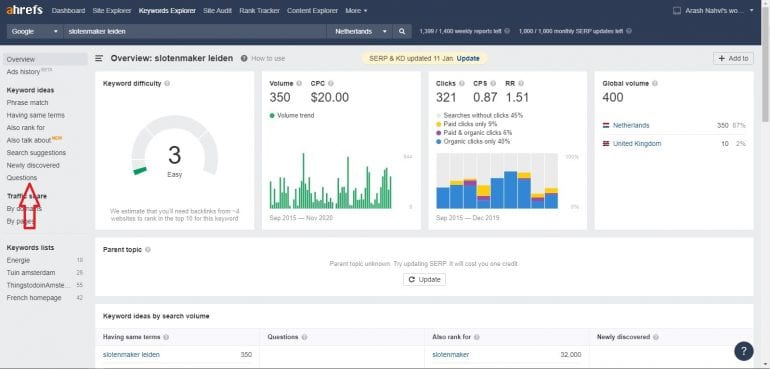This screenshot has width=770, height=369.
Task: Click the Questions column info icon
Action: (304, 337)
